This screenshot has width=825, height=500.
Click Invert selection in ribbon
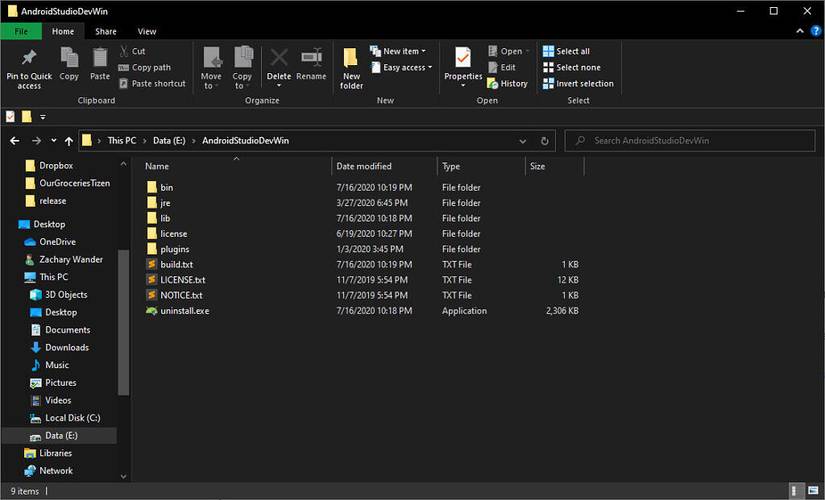[578, 84]
